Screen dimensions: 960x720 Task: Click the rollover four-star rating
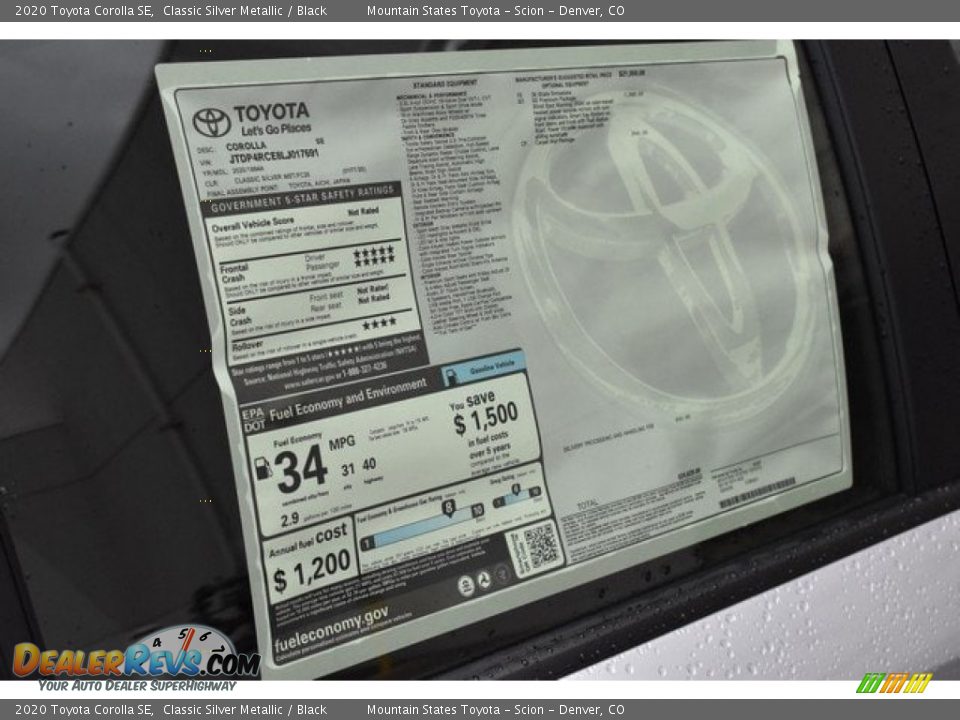click(379, 324)
